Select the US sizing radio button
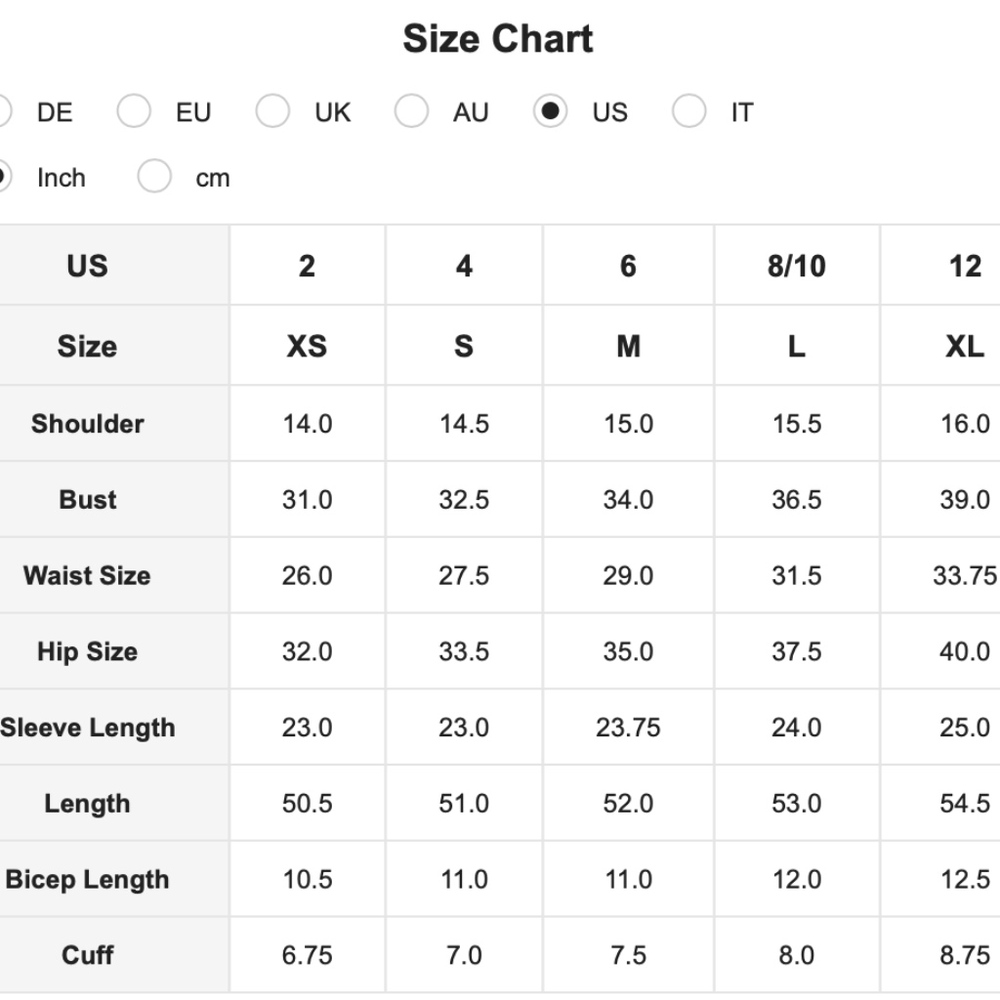The width and height of the screenshot is (1000, 1000). pos(550,112)
